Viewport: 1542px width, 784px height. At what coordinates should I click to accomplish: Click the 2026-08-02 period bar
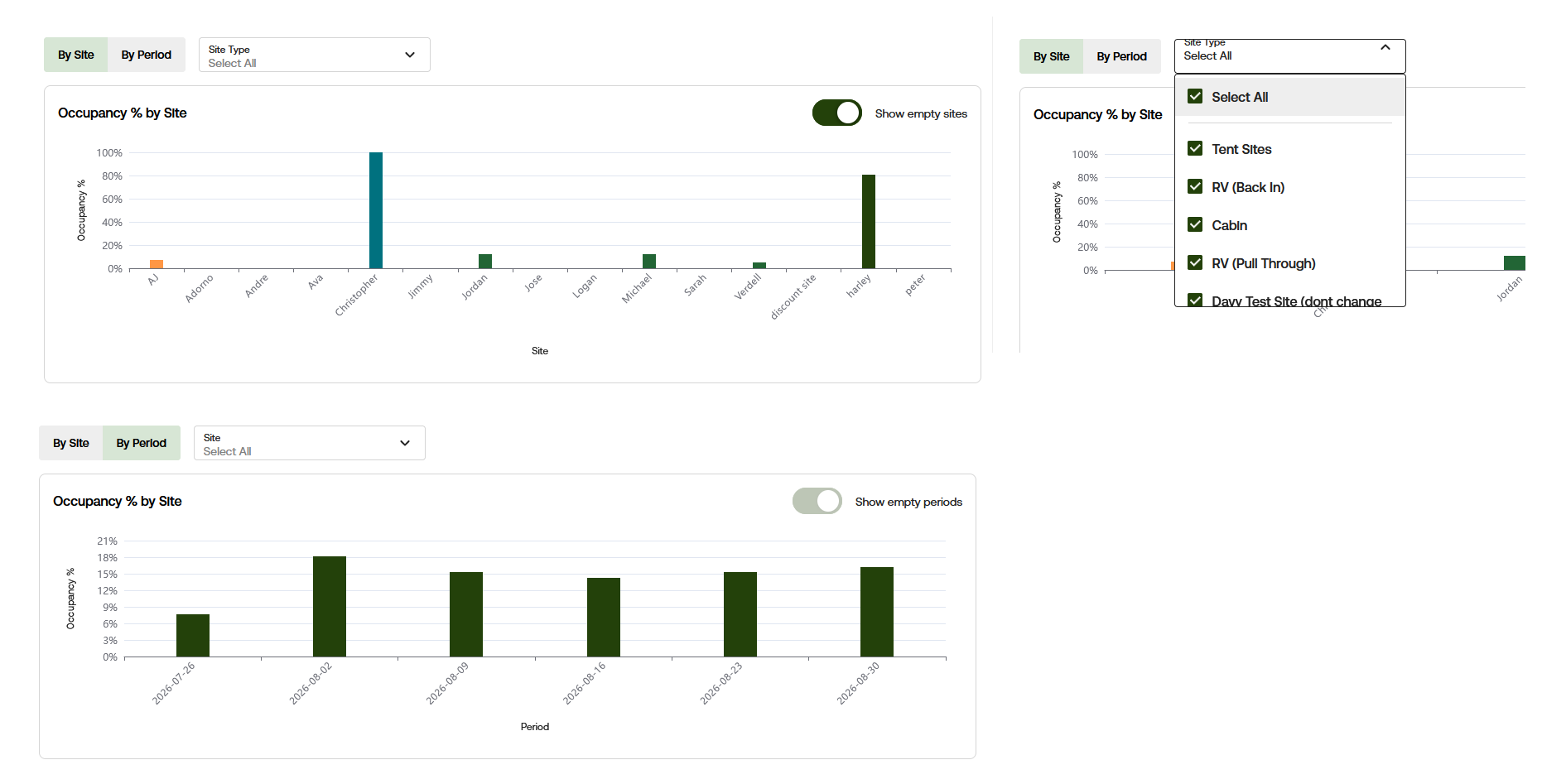(330, 607)
